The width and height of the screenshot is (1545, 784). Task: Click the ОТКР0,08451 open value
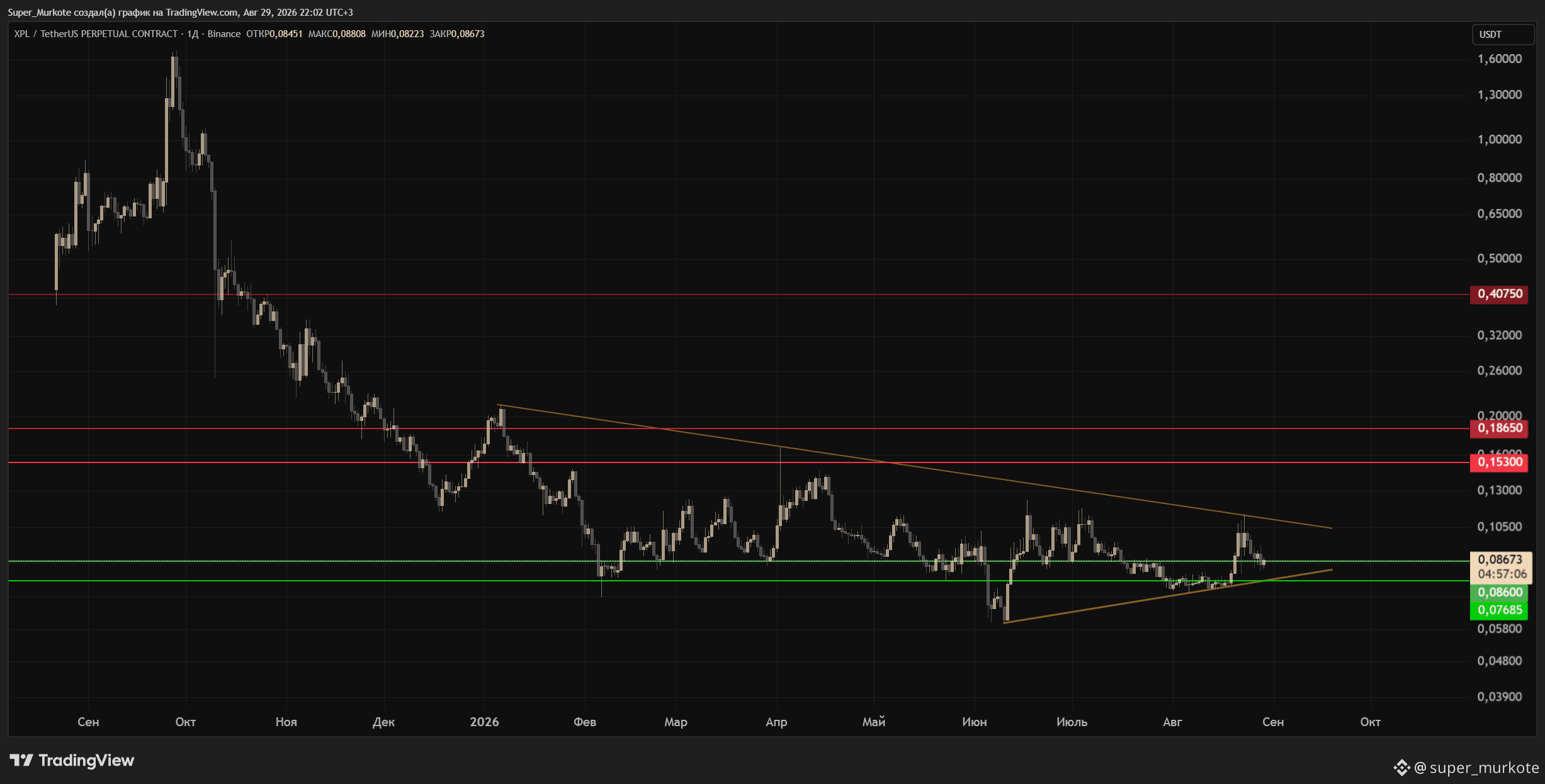click(x=274, y=34)
